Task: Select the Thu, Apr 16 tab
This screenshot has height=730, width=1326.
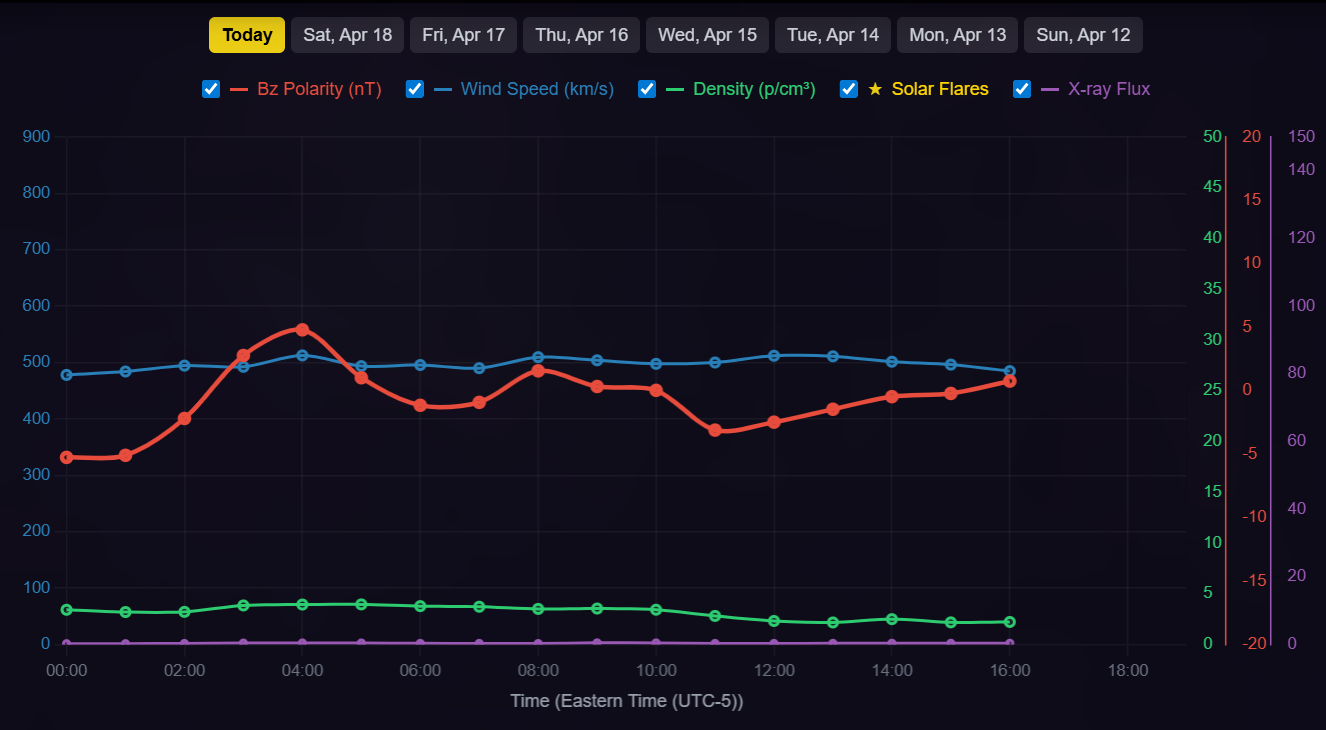Action: point(581,34)
